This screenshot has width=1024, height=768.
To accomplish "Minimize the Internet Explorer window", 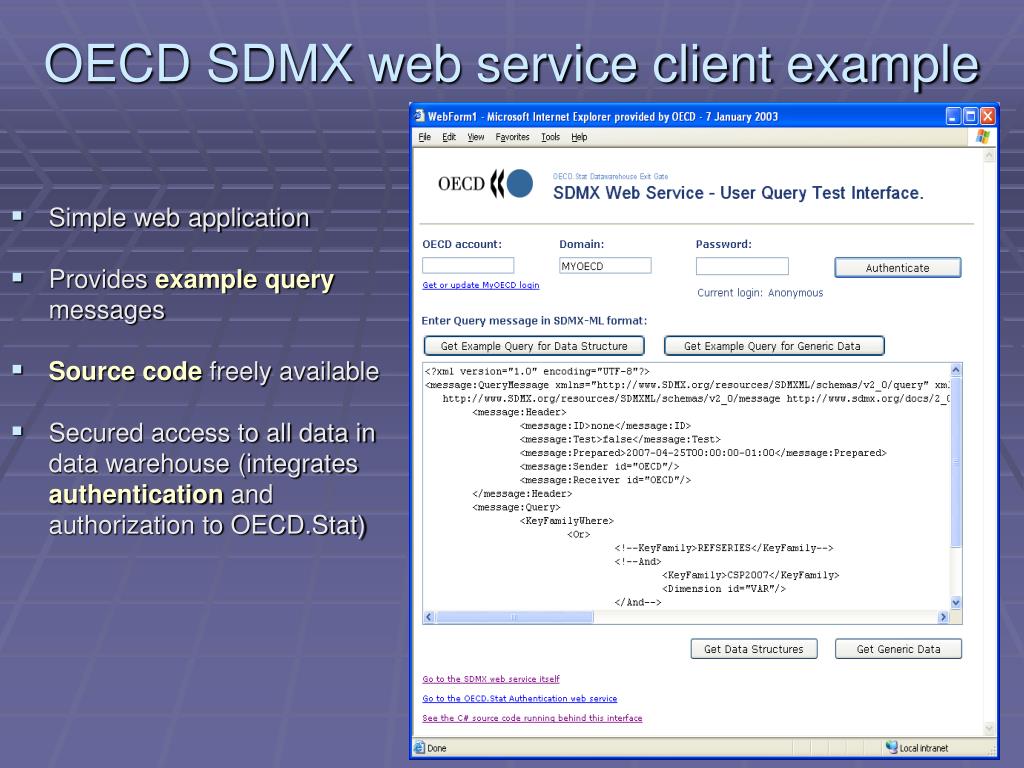I will point(953,116).
